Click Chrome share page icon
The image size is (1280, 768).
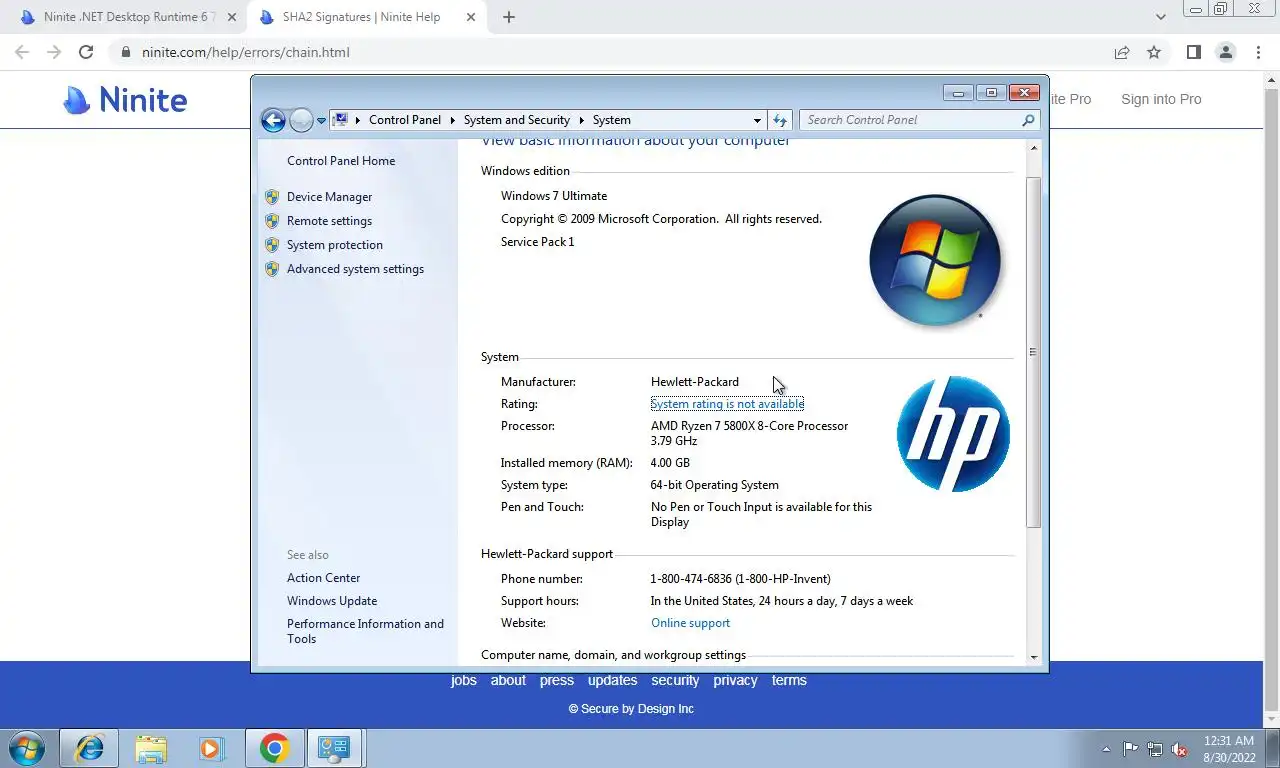click(x=1122, y=52)
